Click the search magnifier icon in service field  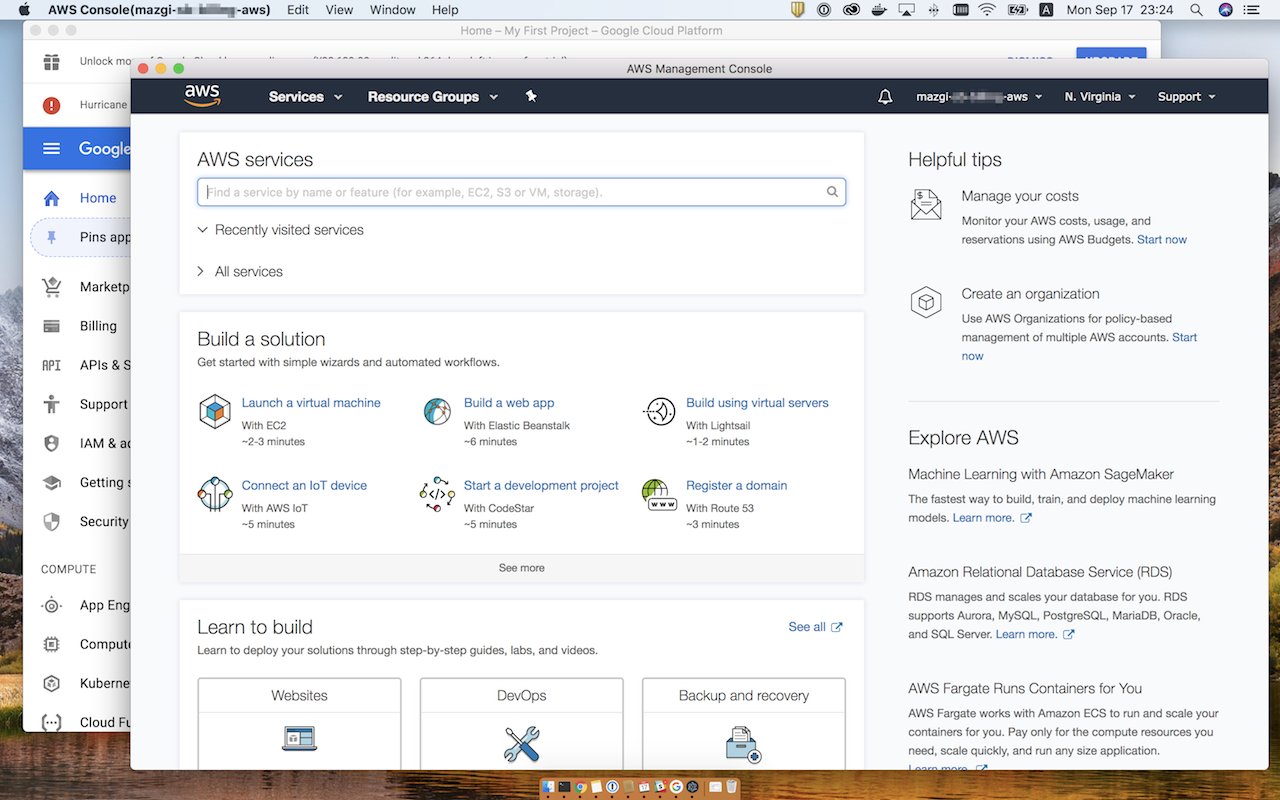coord(832,192)
